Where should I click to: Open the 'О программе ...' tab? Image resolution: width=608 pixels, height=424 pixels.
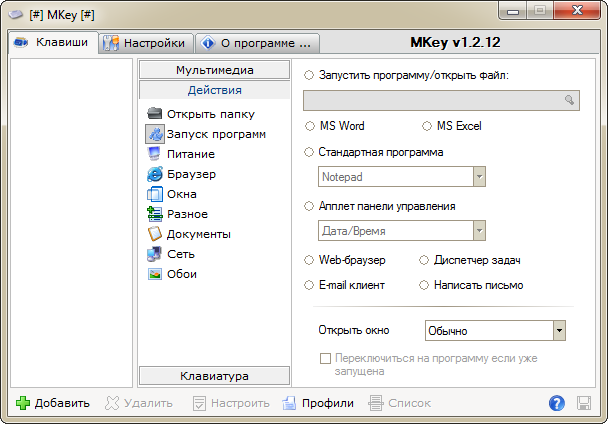click(257, 43)
